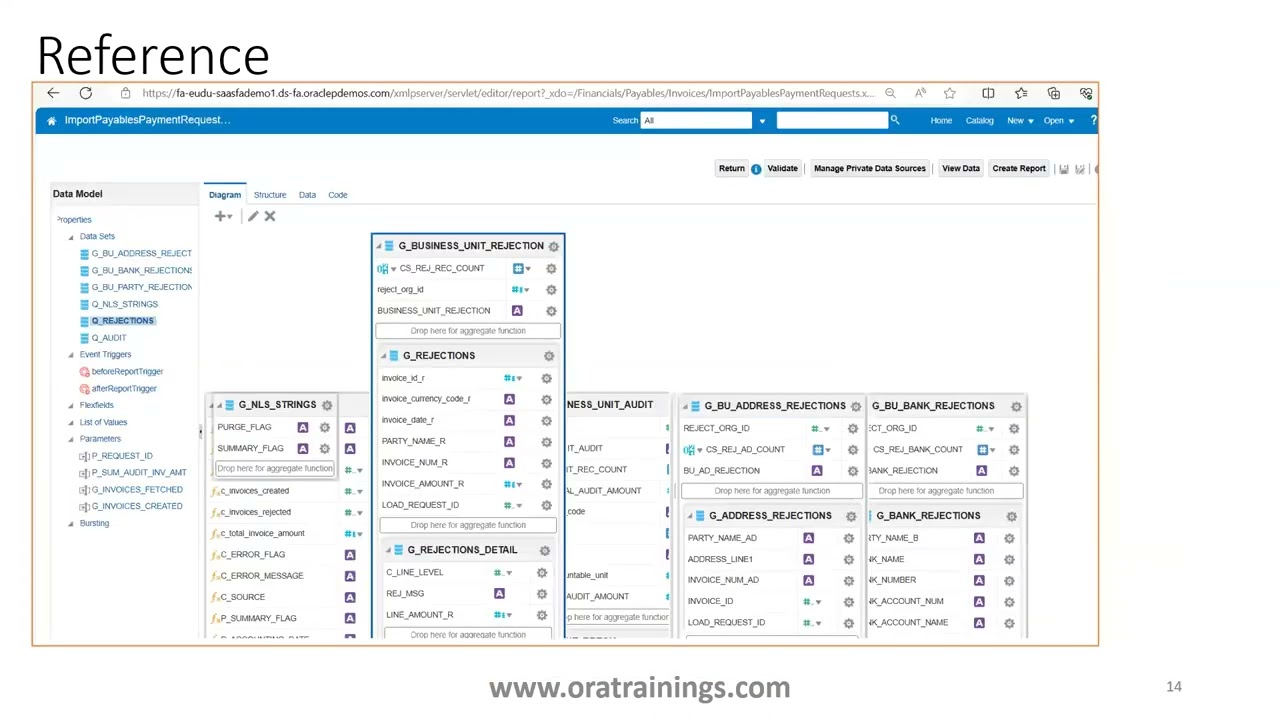Select Q_NLS_STRINGS data set in tree

(x=124, y=304)
